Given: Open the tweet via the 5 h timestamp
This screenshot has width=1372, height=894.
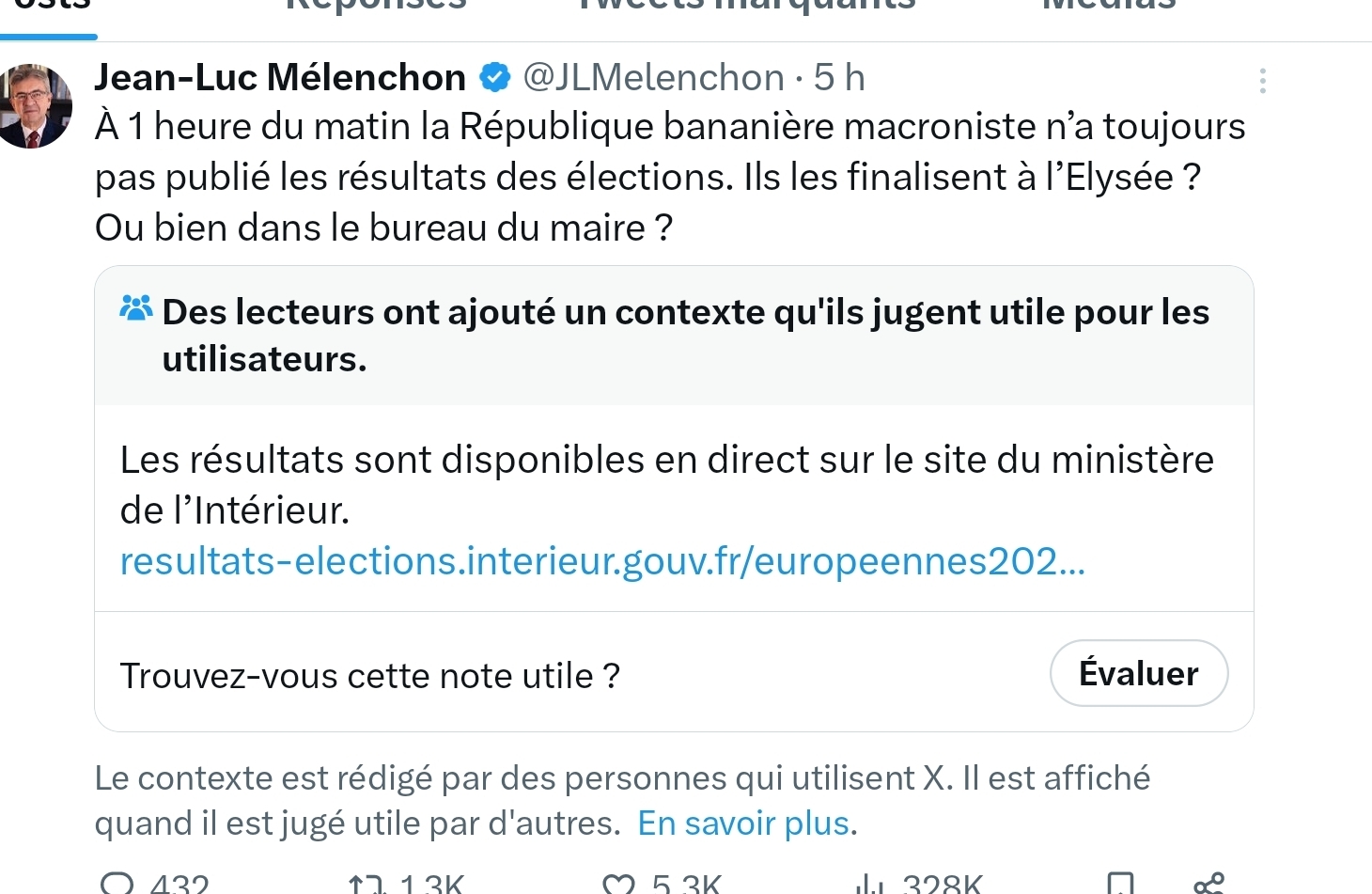Looking at the screenshot, I should click(x=839, y=77).
